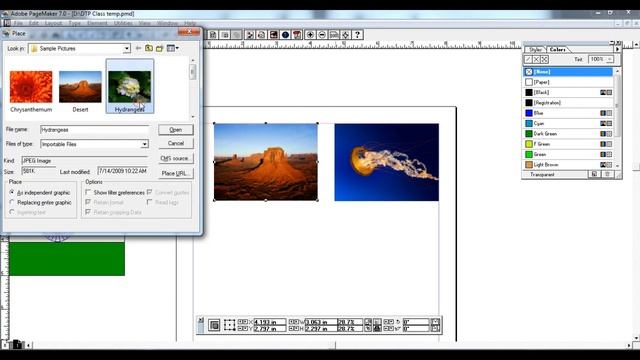Click the Zoom In toolbar icon
The image size is (640, 360).
[x=310, y=35]
